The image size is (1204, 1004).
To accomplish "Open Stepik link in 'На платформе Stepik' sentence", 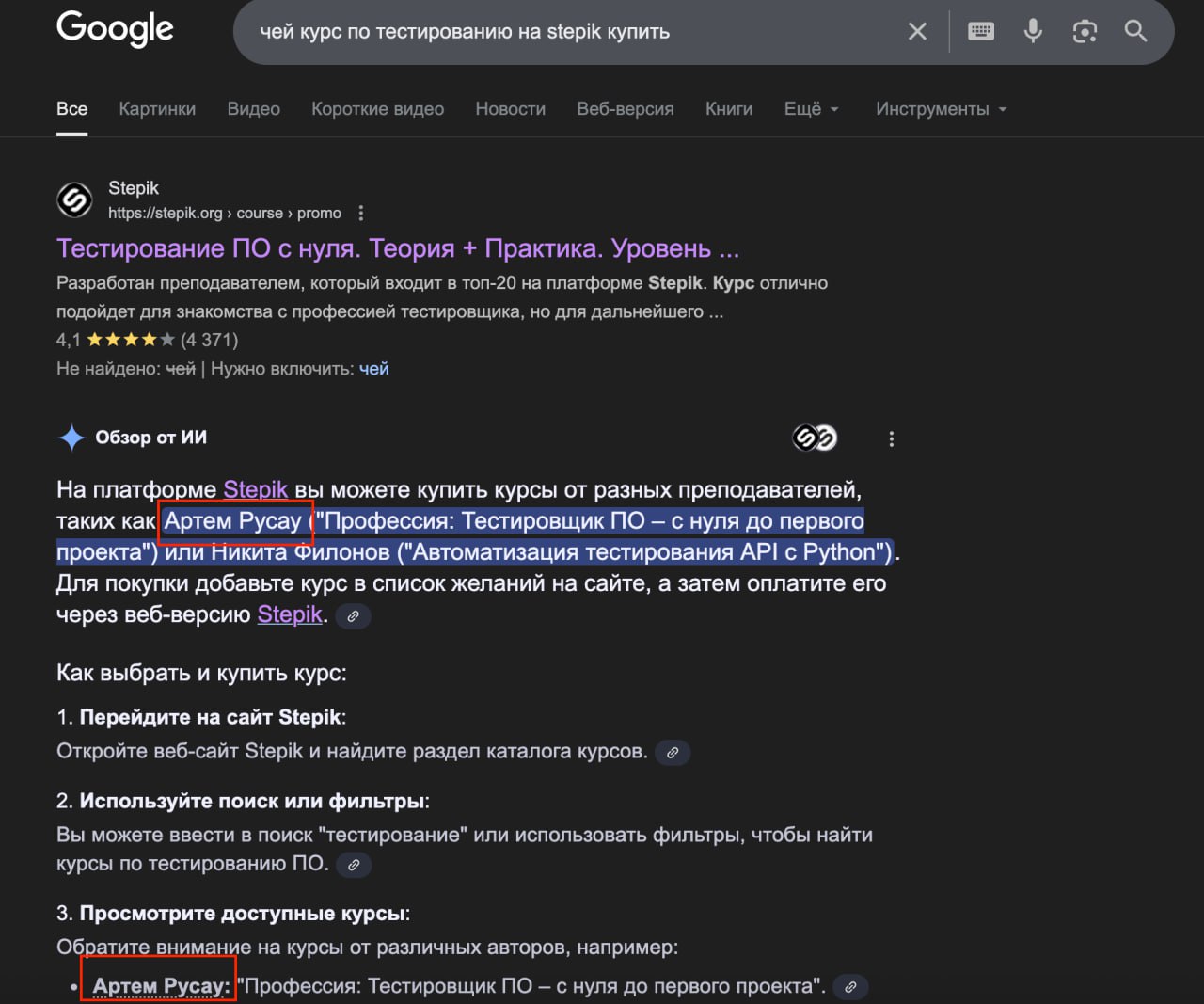I will click(256, 489).
